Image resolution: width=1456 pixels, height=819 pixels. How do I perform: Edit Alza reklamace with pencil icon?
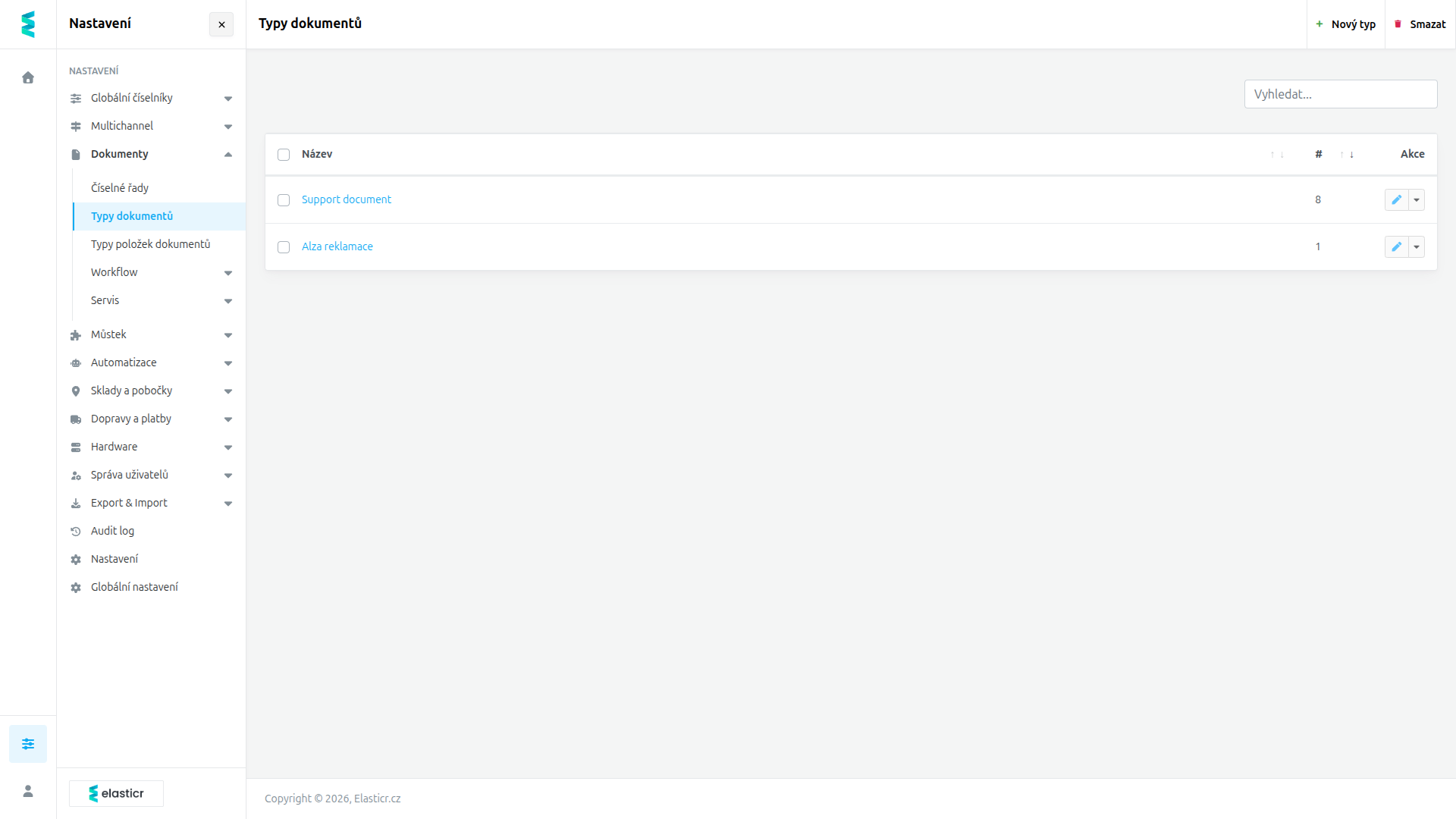(1396, 246)
